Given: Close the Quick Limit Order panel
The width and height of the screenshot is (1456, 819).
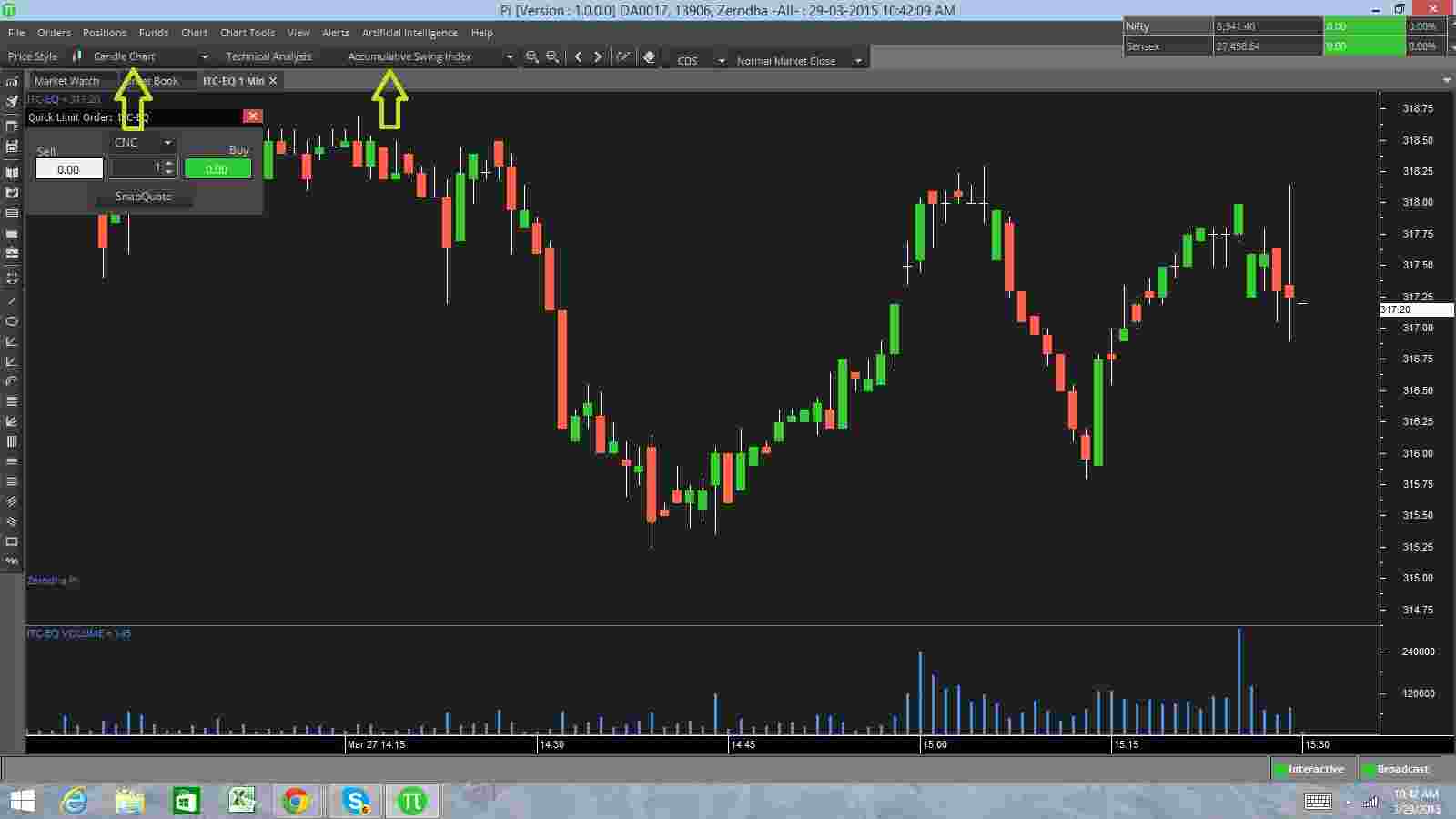Looking at the screenshot, I should point(253,116).
